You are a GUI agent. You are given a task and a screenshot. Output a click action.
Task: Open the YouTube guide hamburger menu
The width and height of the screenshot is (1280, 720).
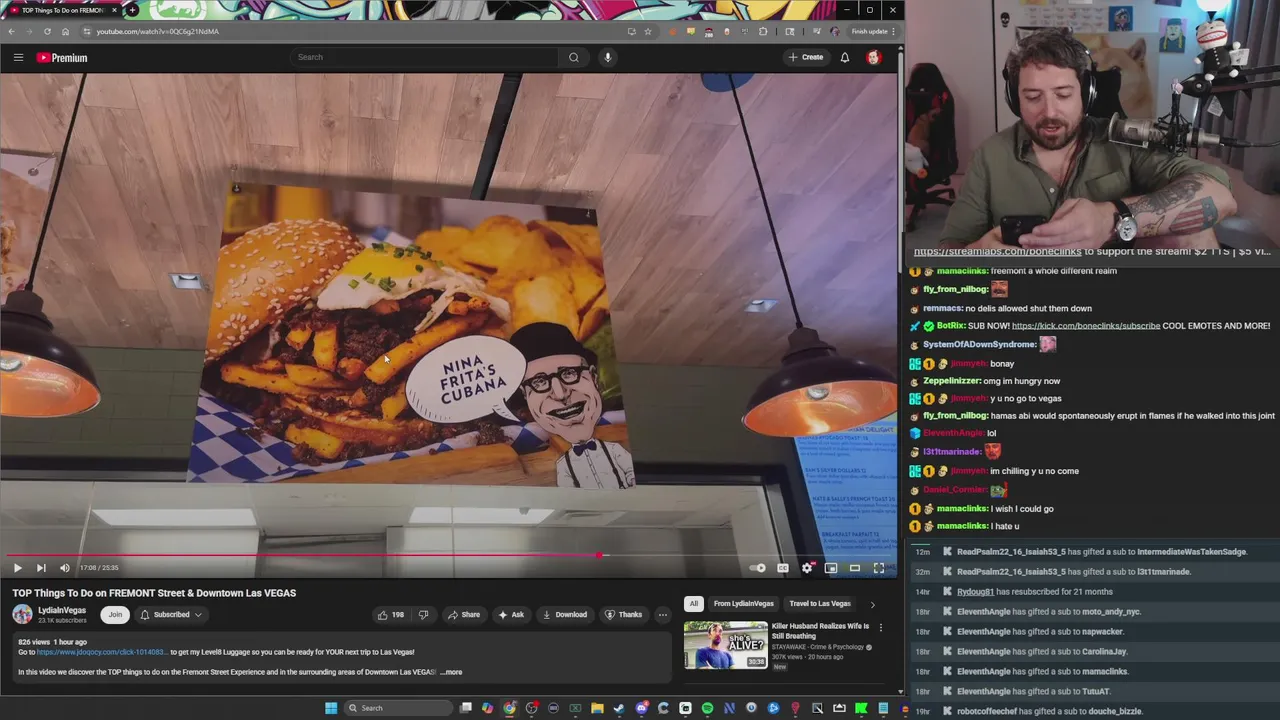(18, 57)
